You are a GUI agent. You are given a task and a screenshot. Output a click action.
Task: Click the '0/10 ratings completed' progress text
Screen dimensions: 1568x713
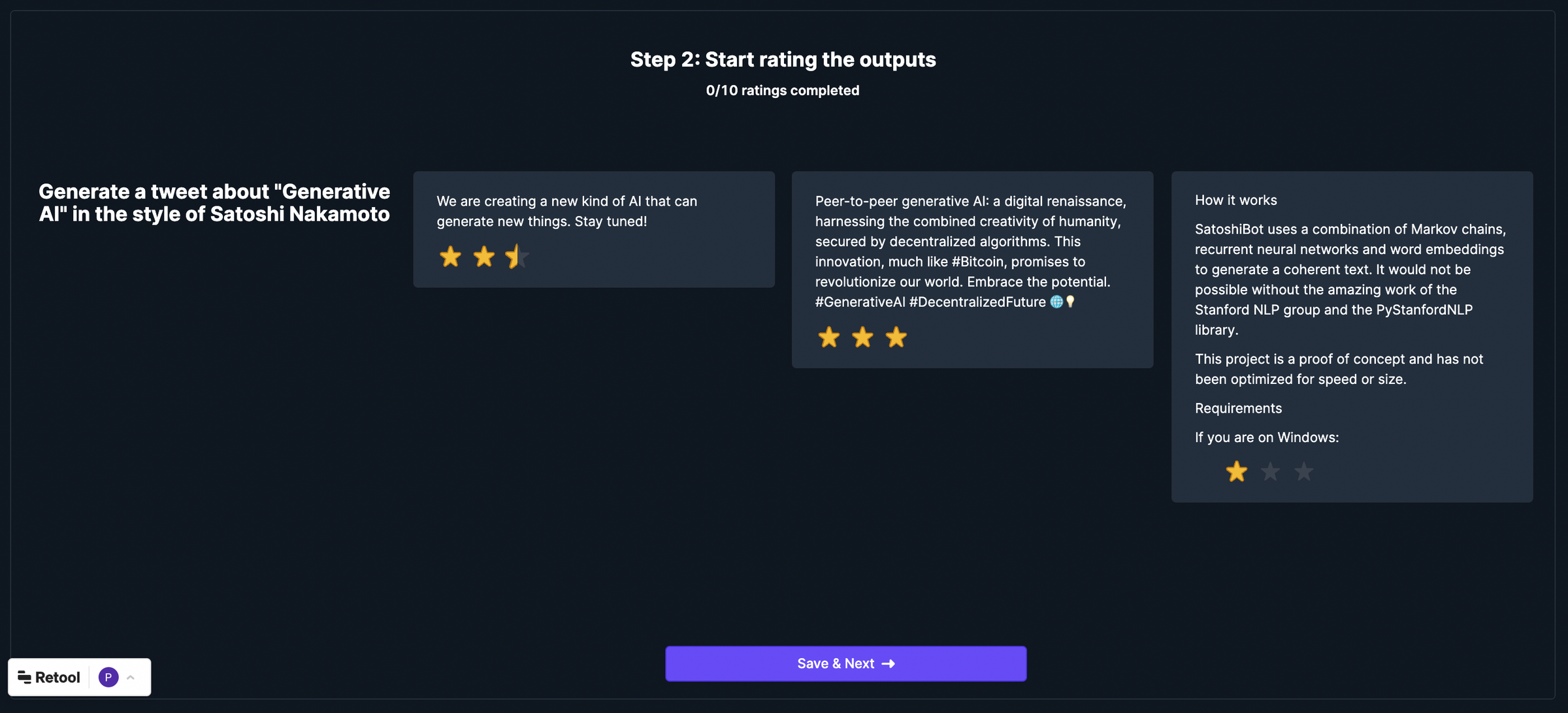(782, 91)
